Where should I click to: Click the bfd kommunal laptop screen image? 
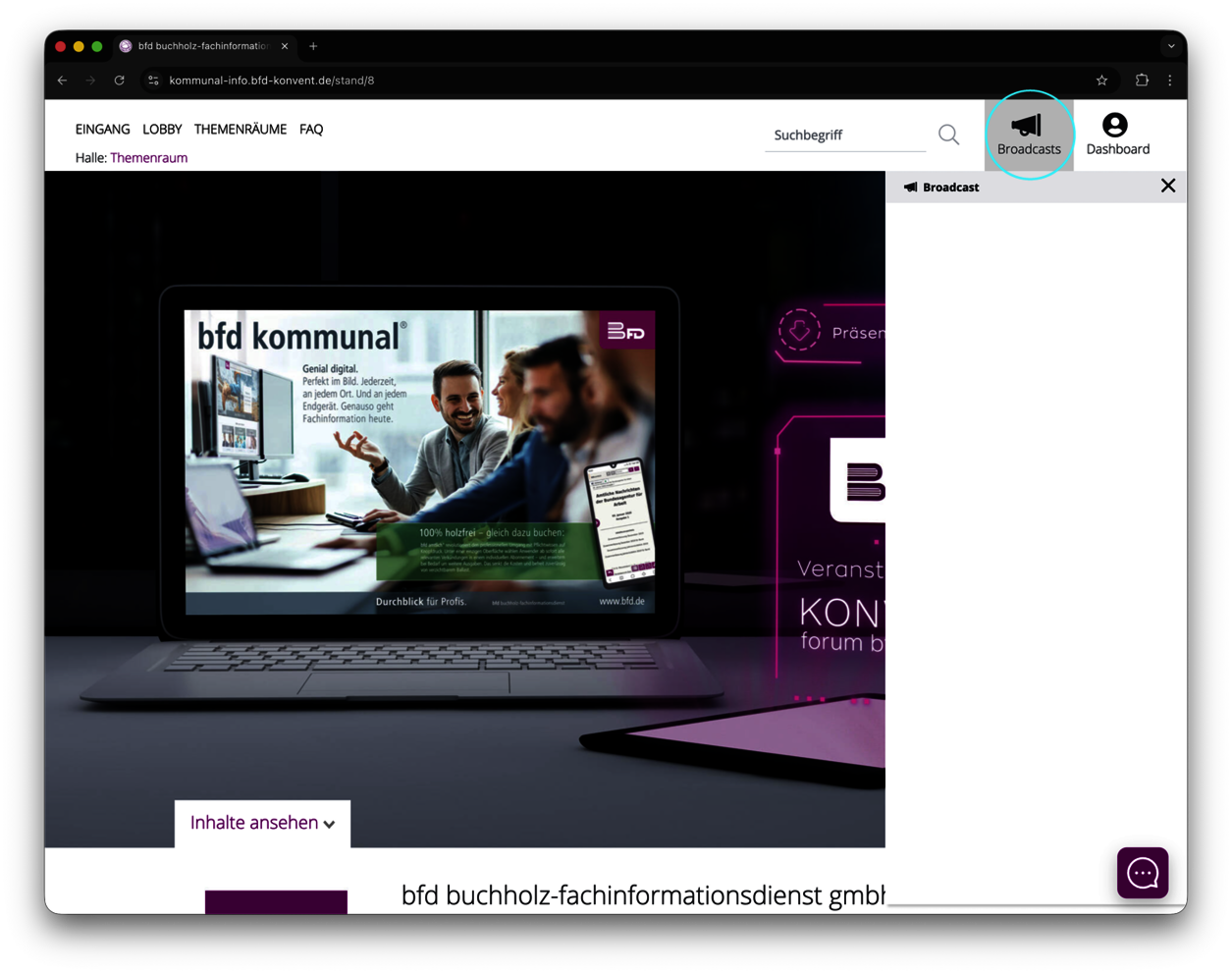[420, 462]
